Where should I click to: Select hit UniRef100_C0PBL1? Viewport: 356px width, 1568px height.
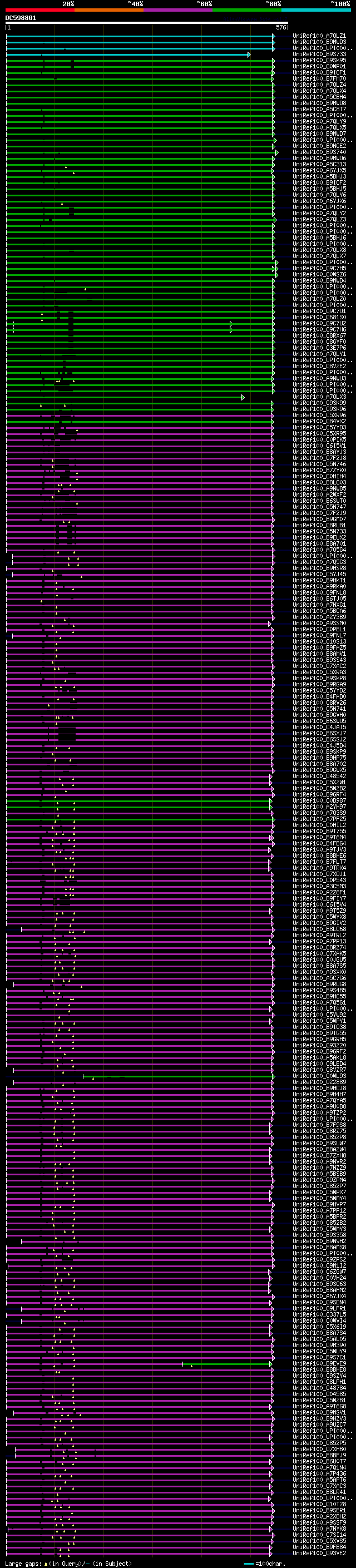tap(319, 629)
